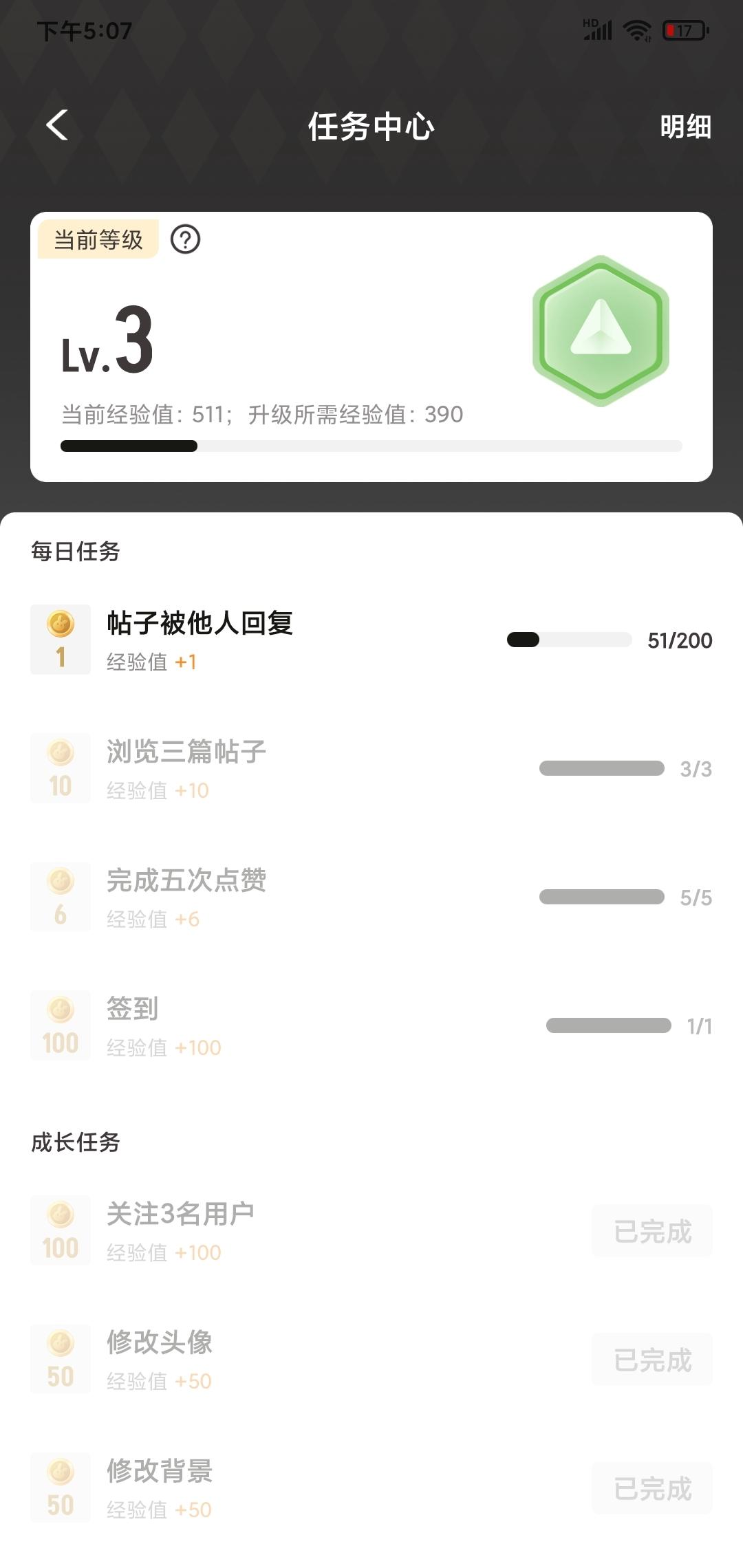Tap the 5/5 likes progress bar
743x1568 pixels.
[601, 897]
